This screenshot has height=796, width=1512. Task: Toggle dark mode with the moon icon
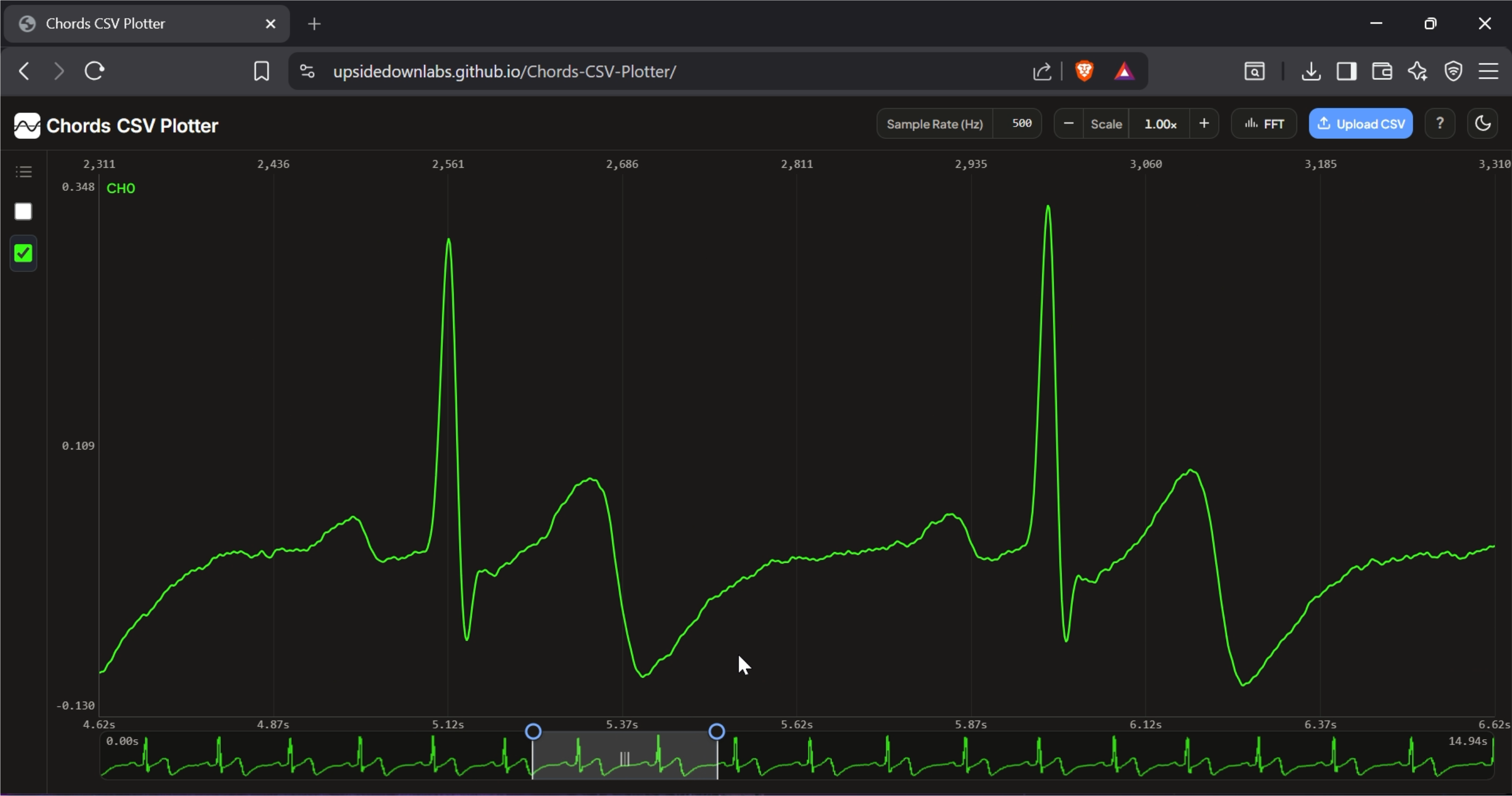tap(1483, 124)
